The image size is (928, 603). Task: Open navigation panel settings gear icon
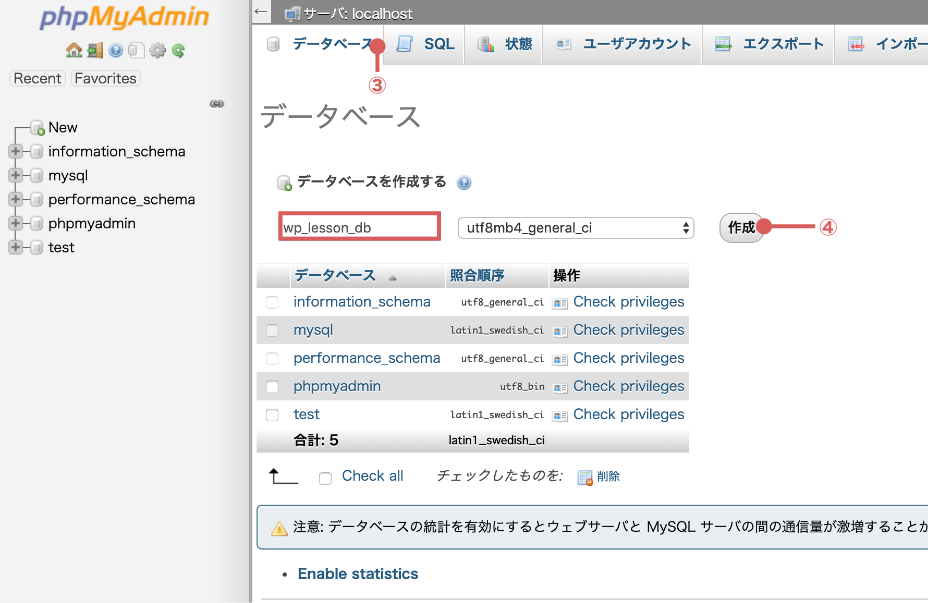click(157, 50)
